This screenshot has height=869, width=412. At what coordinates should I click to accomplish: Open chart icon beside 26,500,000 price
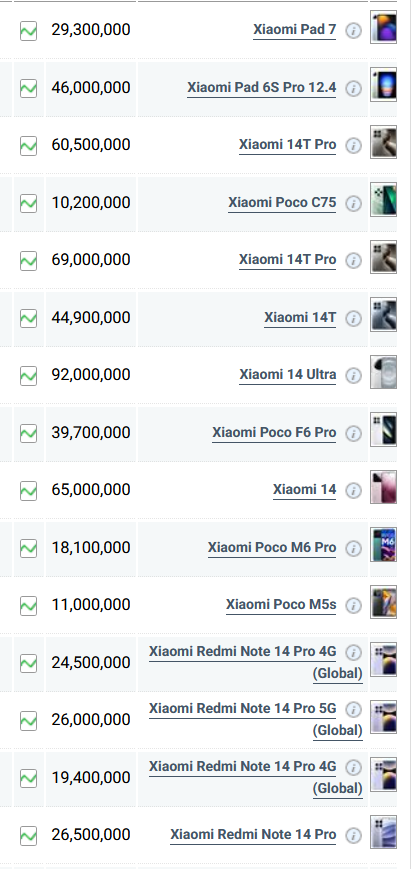click(x=28, y=835)
